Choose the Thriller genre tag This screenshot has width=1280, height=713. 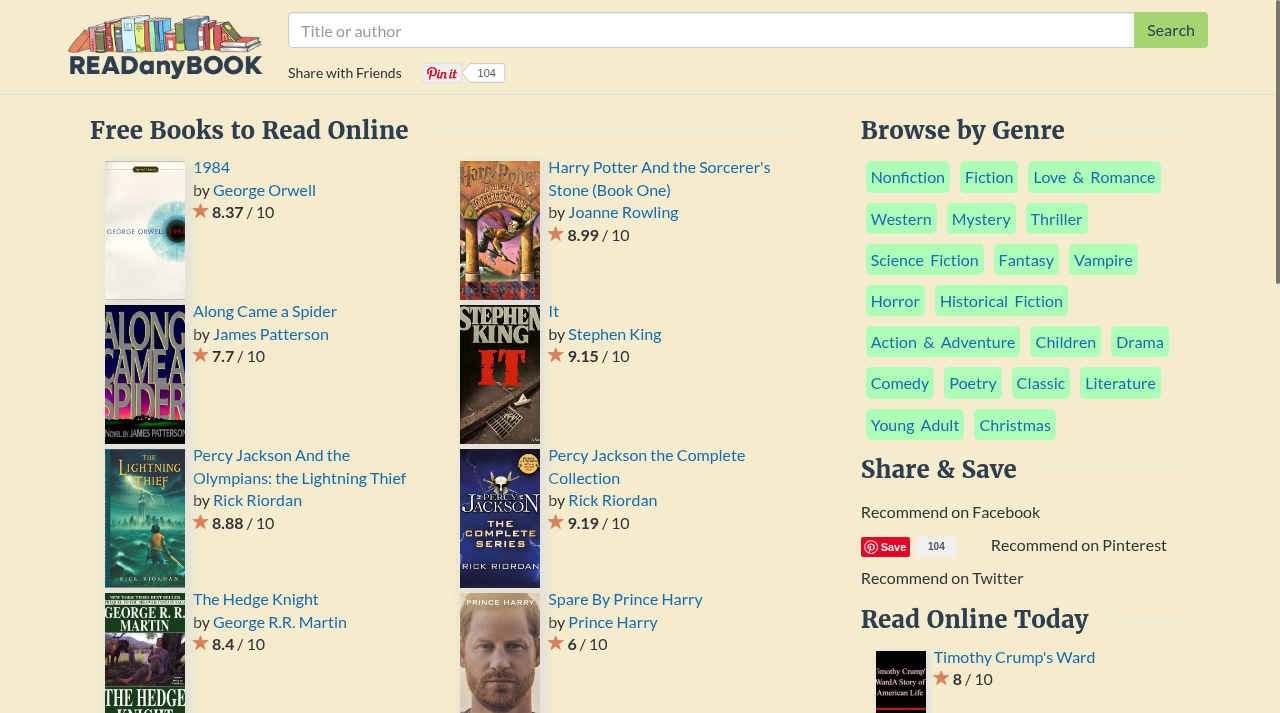click(1056, 219)
